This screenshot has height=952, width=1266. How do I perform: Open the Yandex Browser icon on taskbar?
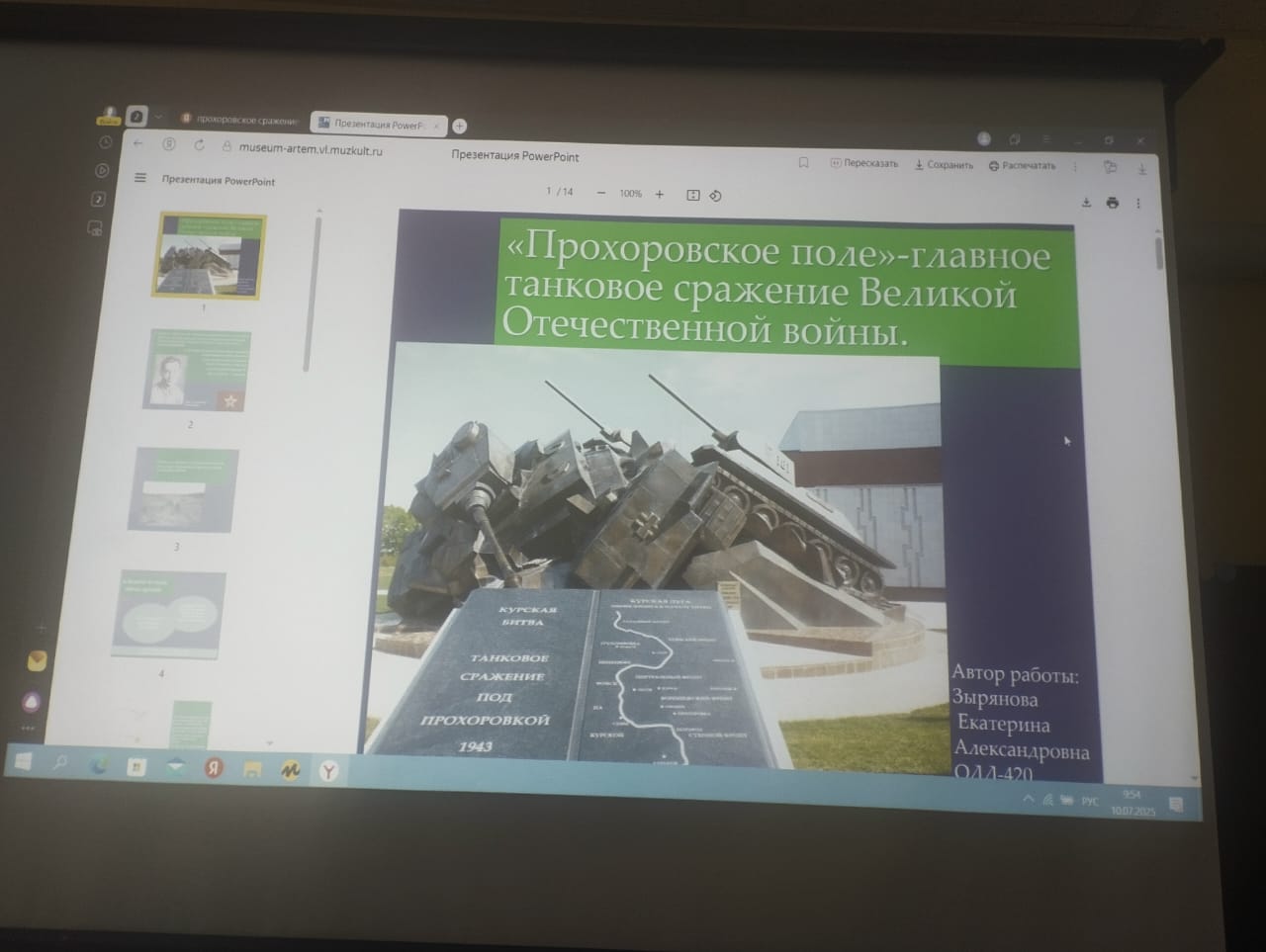[x=328, y=771]
